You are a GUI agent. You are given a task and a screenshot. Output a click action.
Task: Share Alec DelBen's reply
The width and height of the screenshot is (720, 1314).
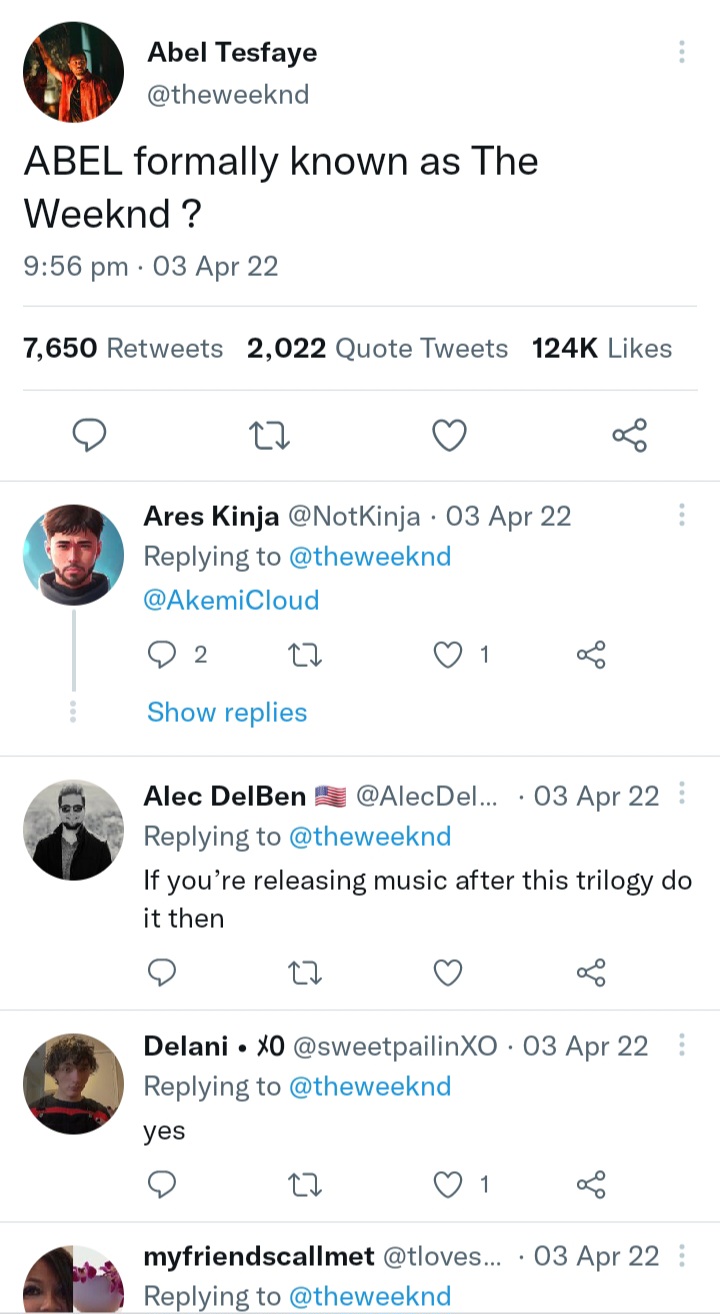tap(591, 971)
